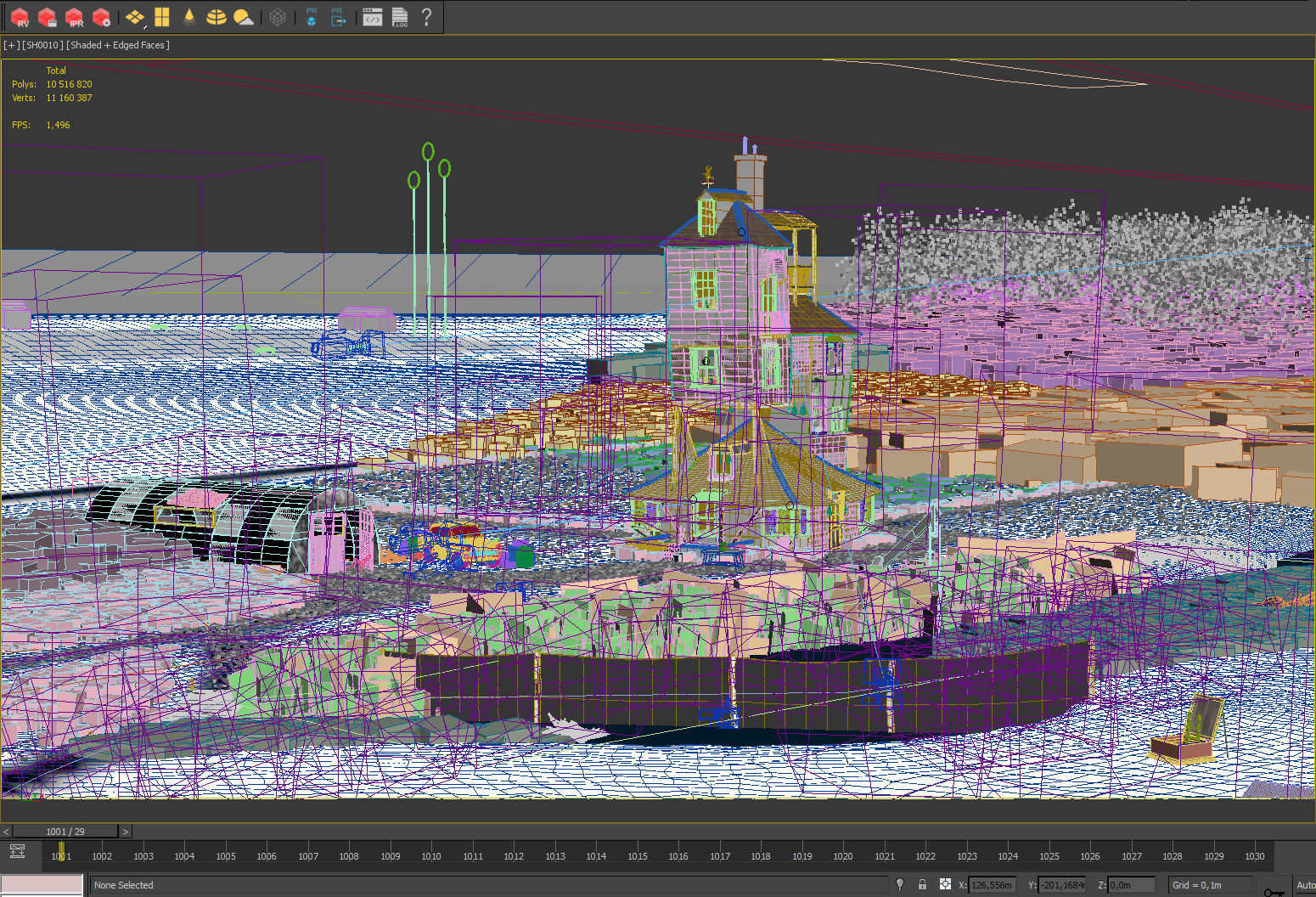This screenshot has height=897, width=1316.
Task: Start Redshift IPR rendering
Action: click(75, 17)
